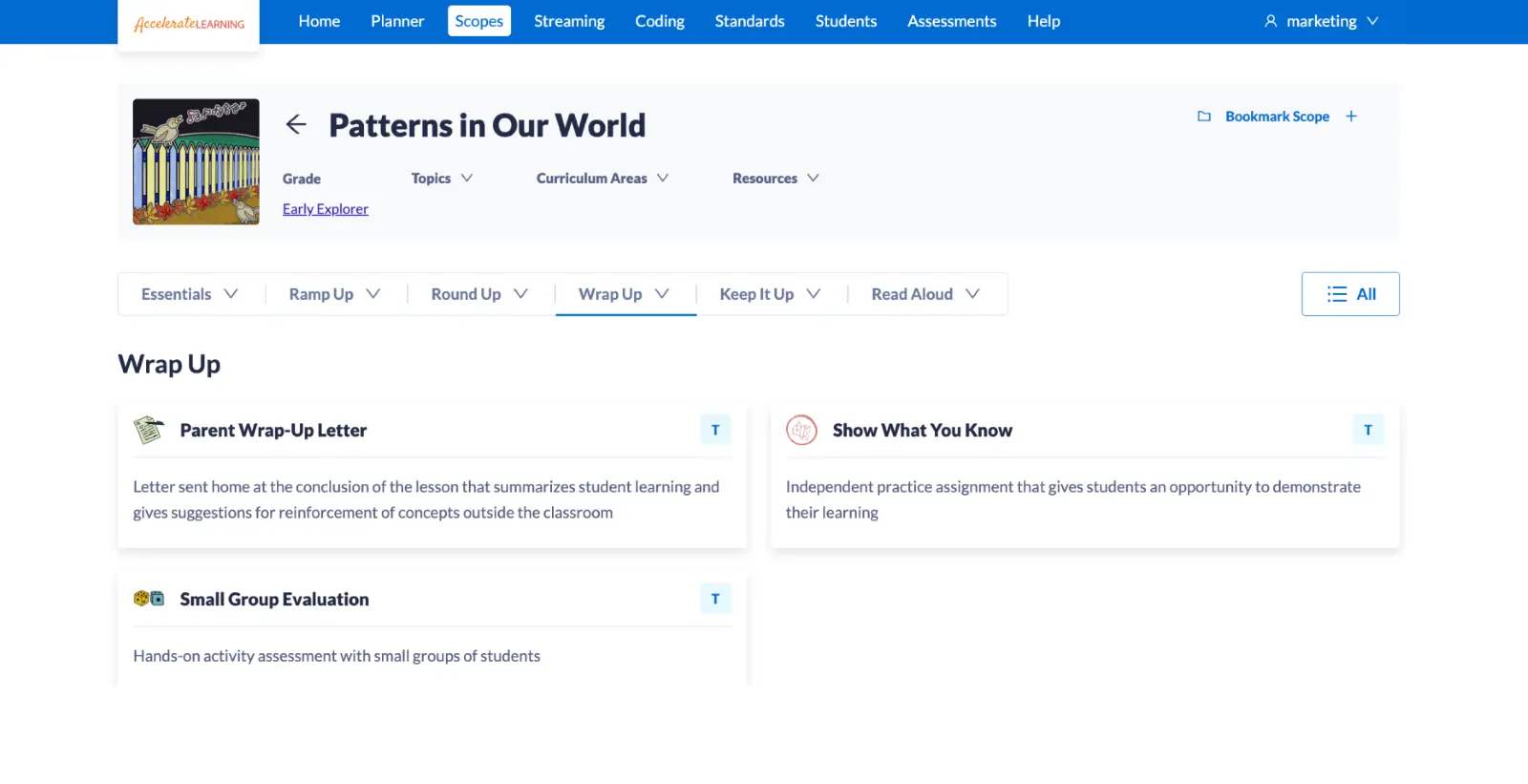The image size is (1528, 784).
Task: Open Streaming in the top navigation
Action: [x=569, y=21]
